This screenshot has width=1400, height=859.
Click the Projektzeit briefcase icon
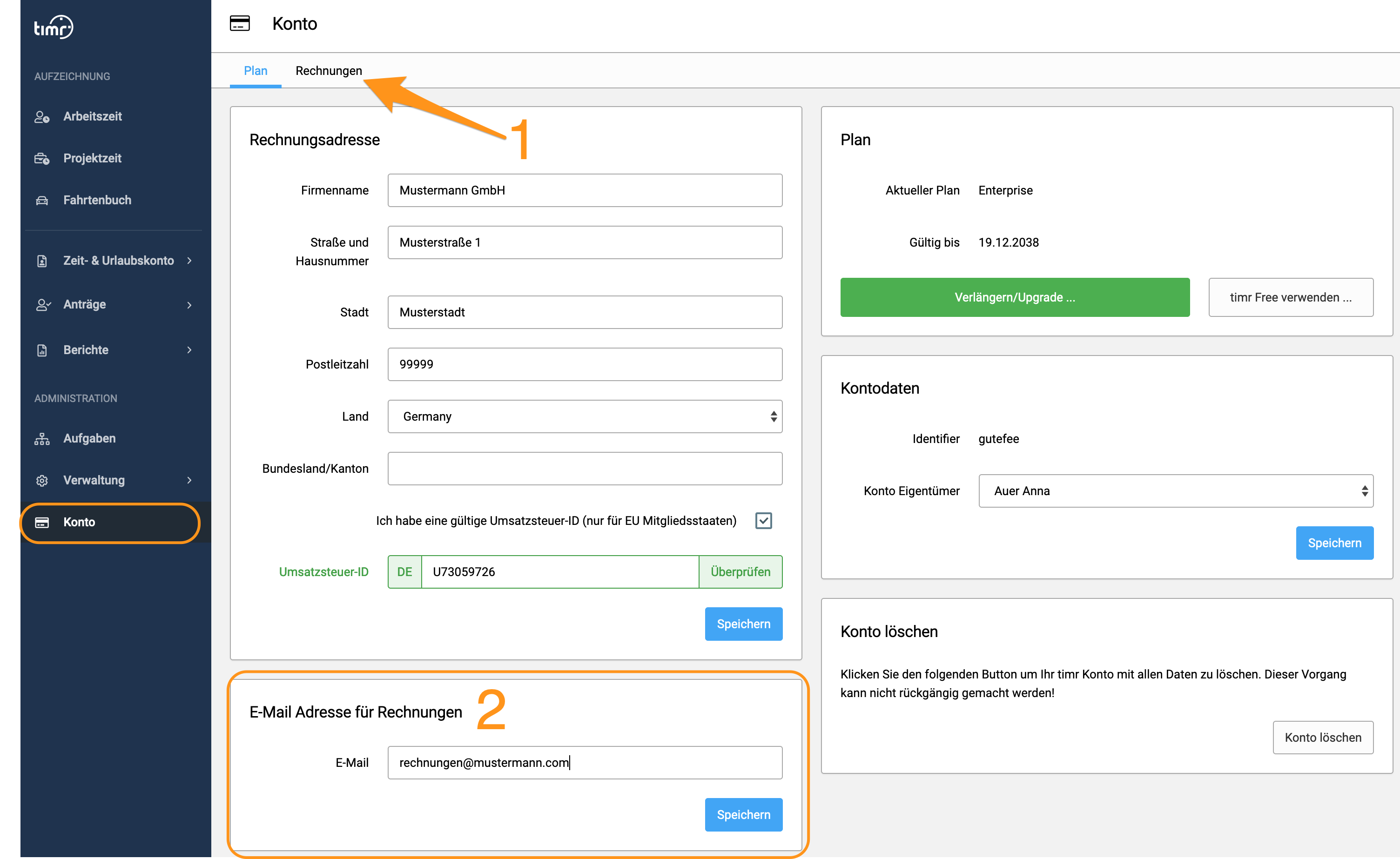42,159
